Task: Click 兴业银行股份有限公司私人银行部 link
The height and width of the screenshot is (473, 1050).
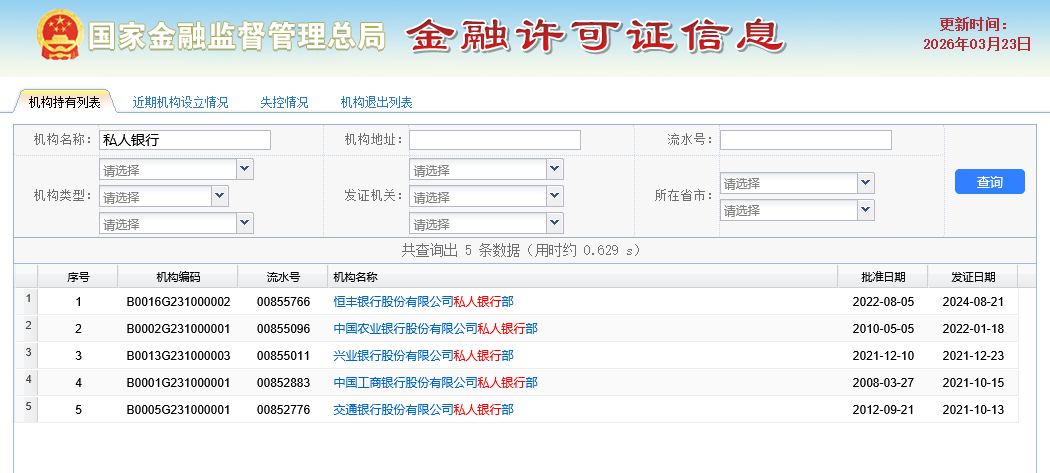Action: (x=423, y=355)
